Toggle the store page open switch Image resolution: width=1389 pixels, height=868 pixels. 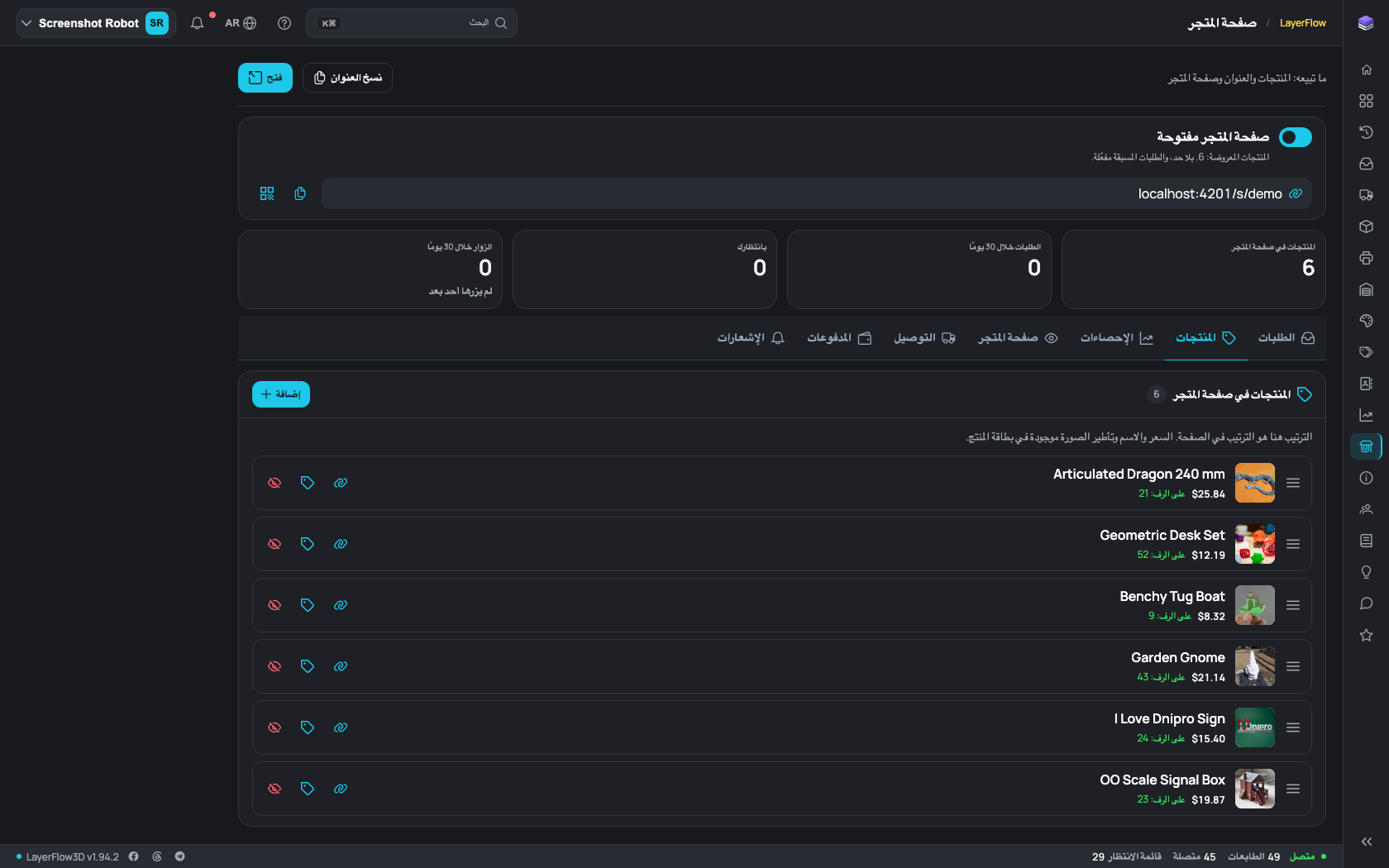pos(1296,137)
